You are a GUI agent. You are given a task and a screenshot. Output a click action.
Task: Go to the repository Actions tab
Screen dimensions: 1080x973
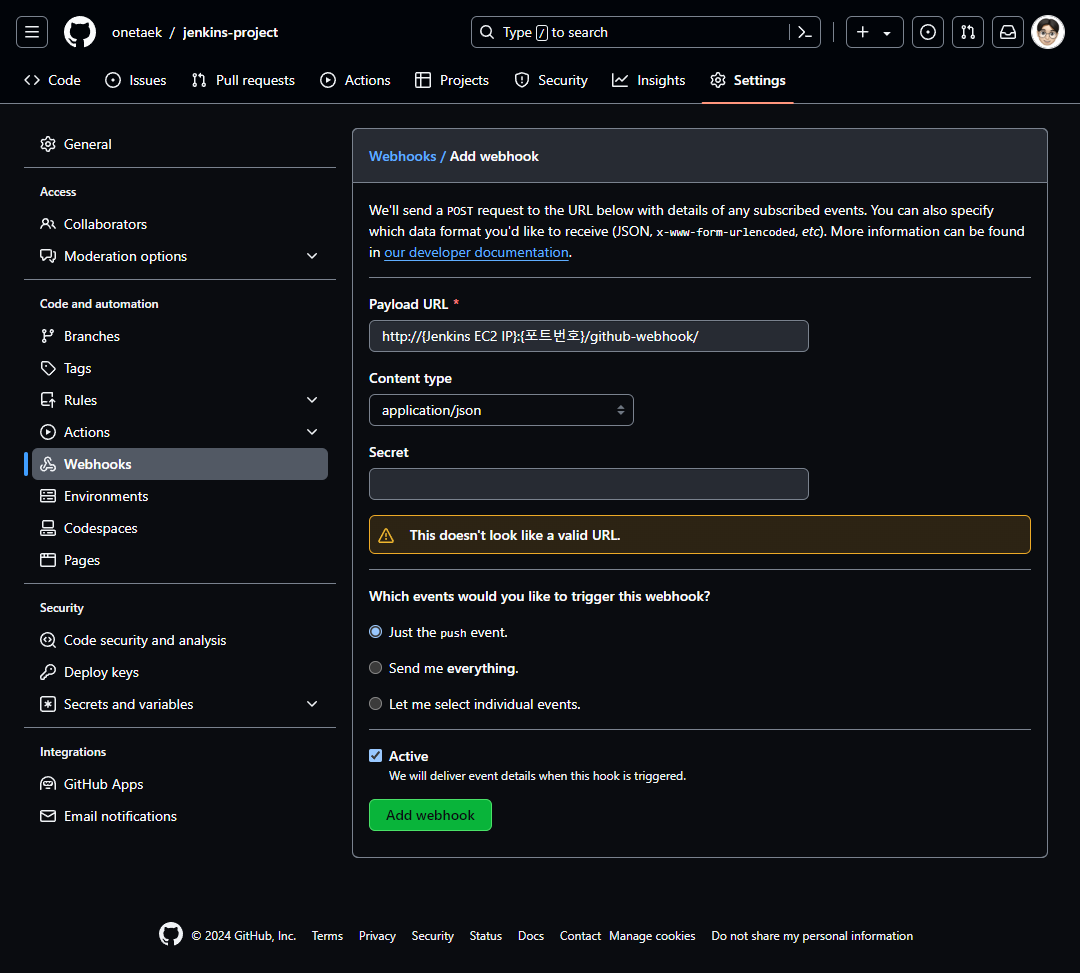point(355,81)
